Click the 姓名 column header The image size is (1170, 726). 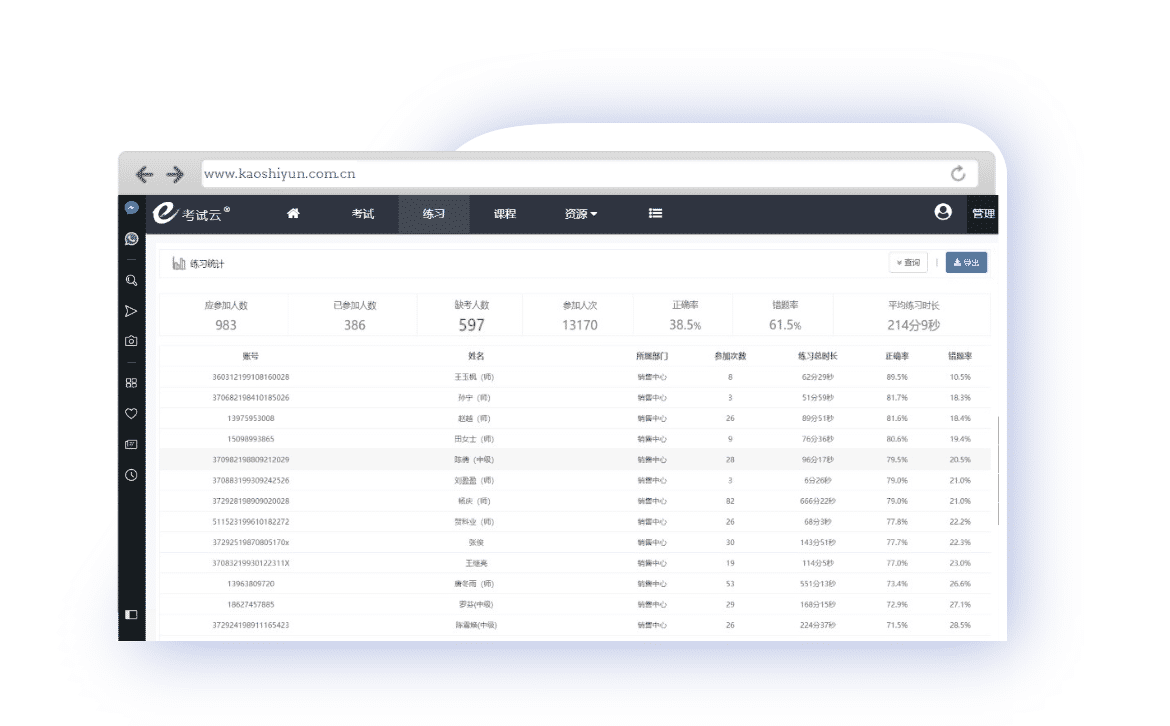pos(476,357)
